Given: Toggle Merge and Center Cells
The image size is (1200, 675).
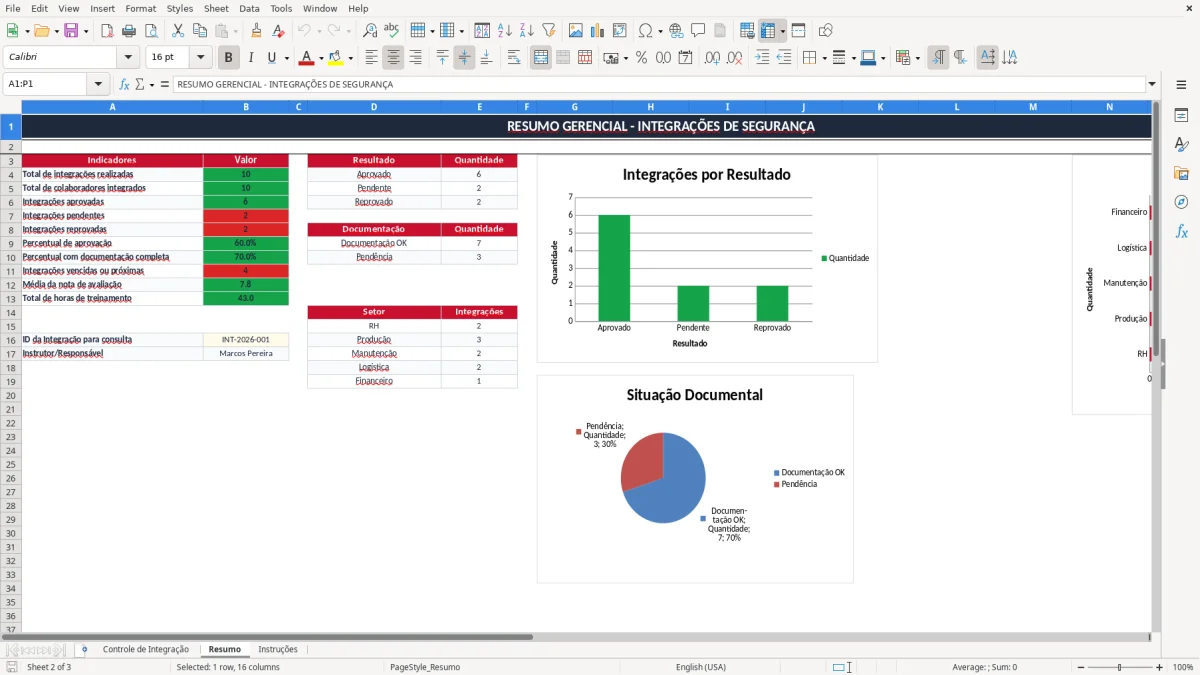Looking at the screenshot, I should coord(541,58).
